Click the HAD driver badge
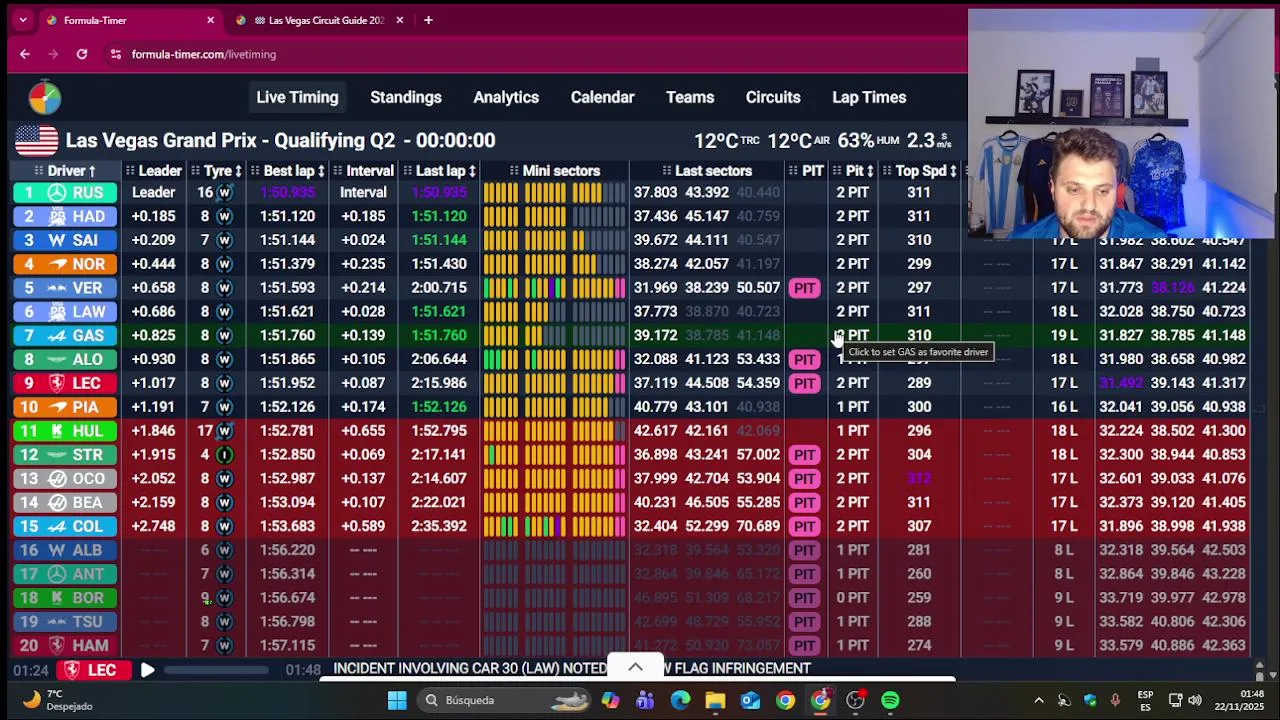Screen dimensions: 1280x720 (x=67, y=216)
